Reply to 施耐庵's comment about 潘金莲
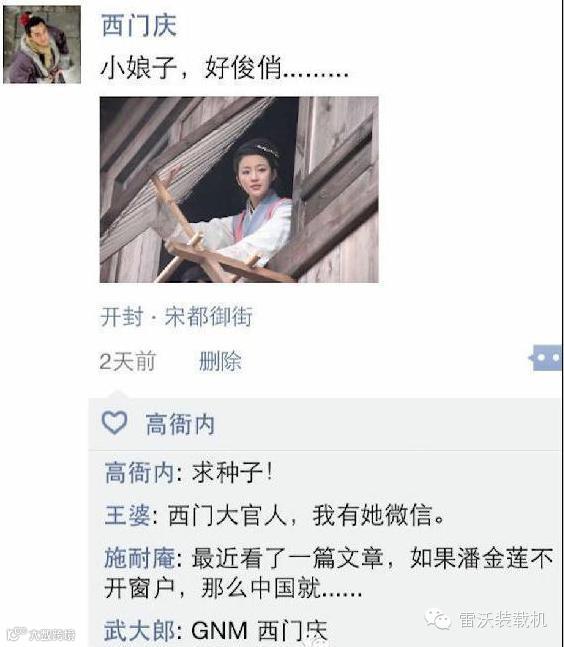The width and height of the screenshot is (564, 647). point(329,573)
